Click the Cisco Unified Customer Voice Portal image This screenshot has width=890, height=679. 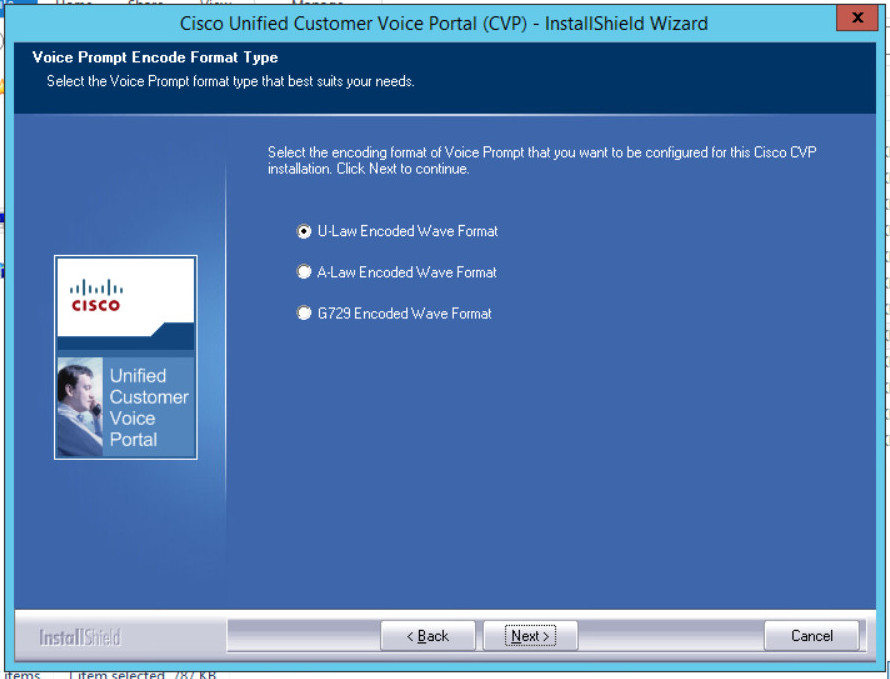tap(125, 357)
